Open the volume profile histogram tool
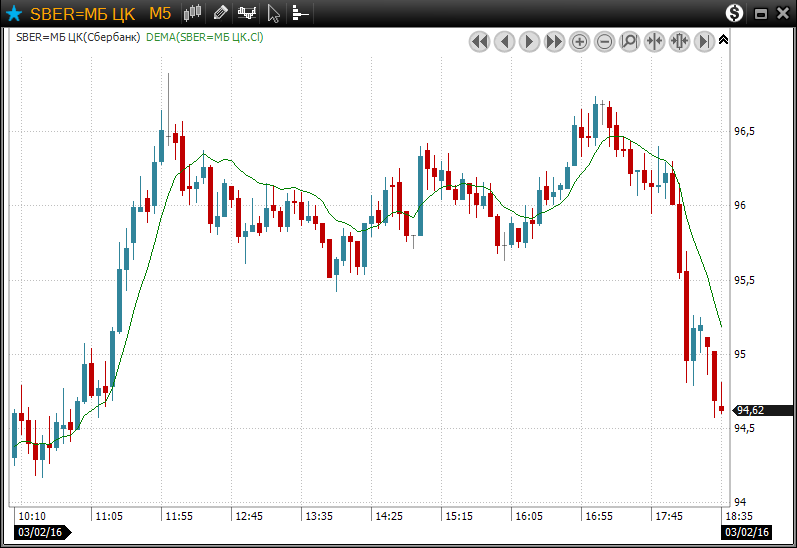 (x=300, y=13)
